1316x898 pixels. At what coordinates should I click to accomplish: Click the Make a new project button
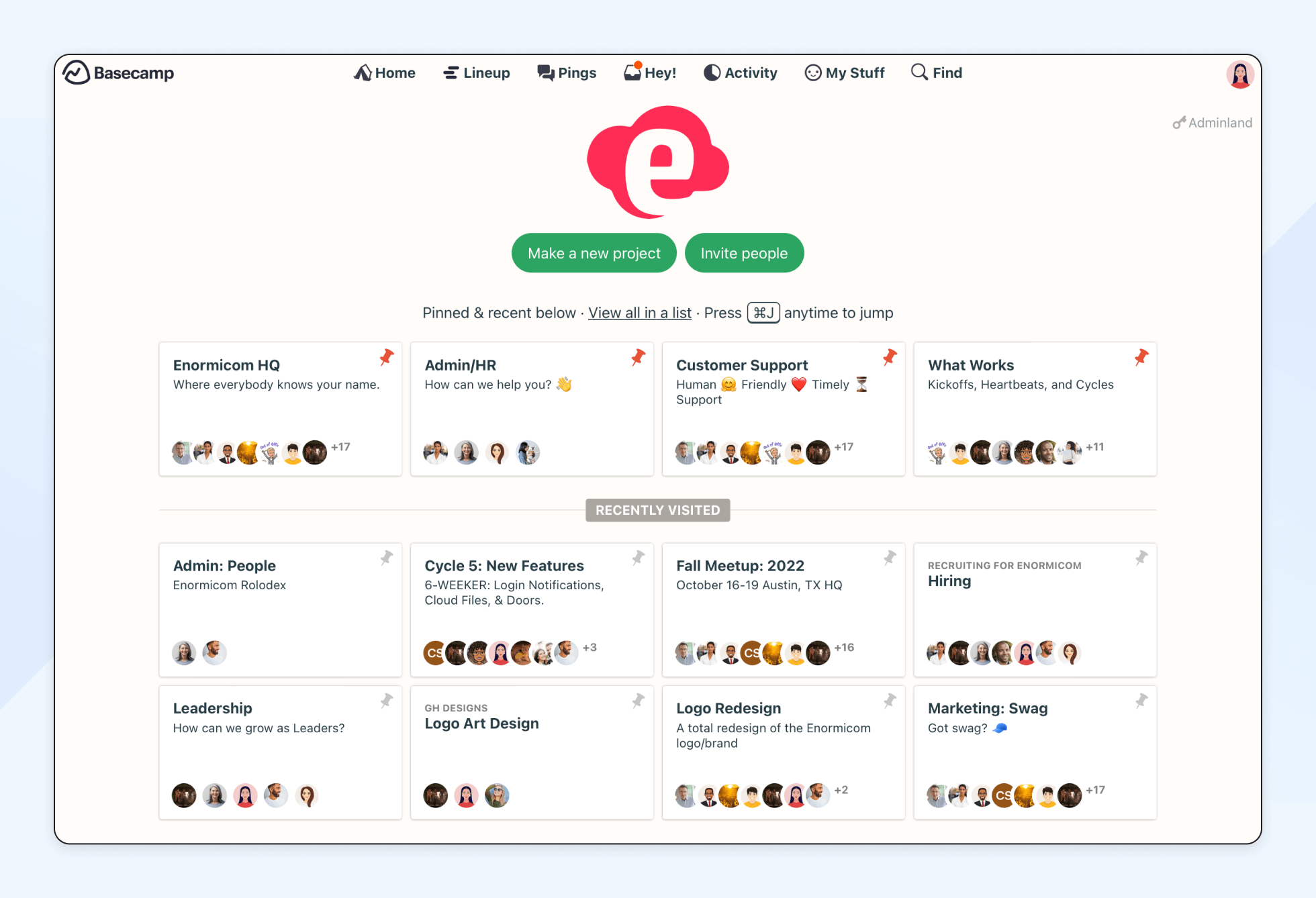coord(594,252)
